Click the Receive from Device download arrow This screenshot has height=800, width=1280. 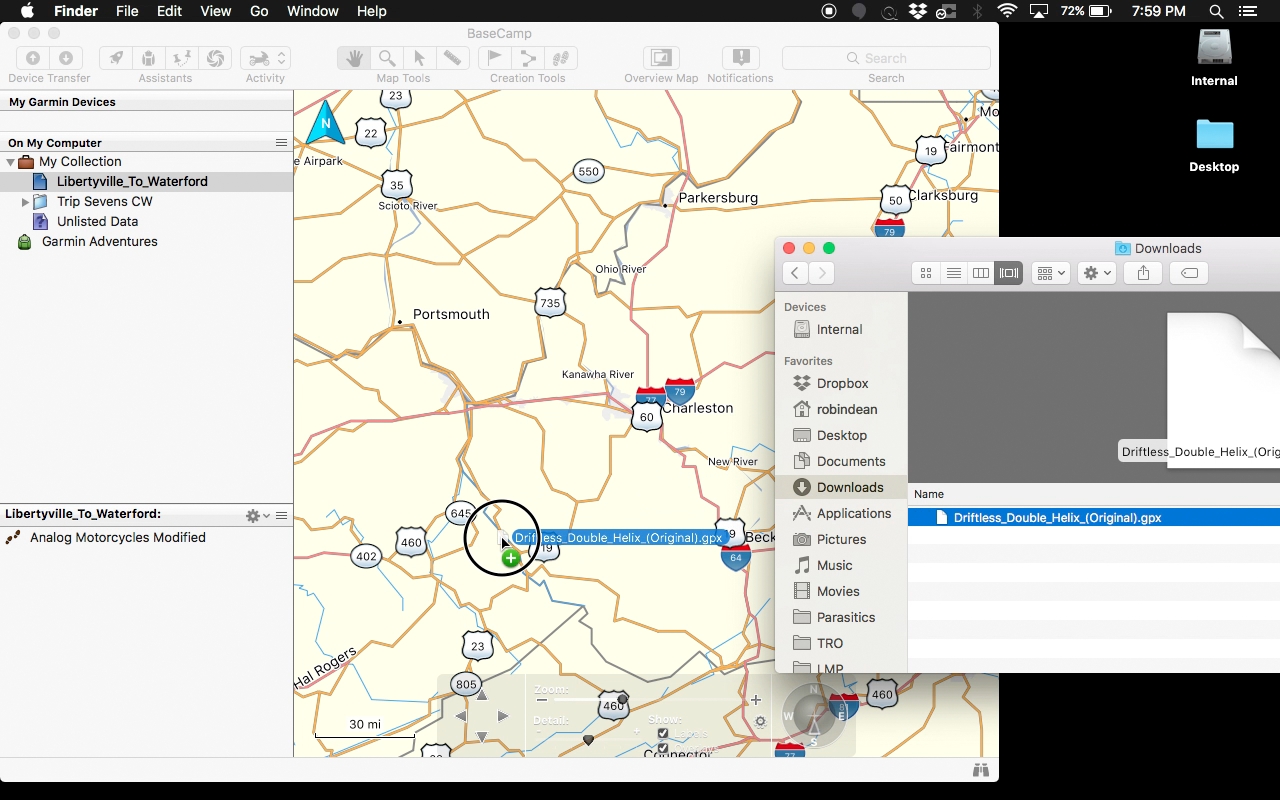click(x=66, y=58)
